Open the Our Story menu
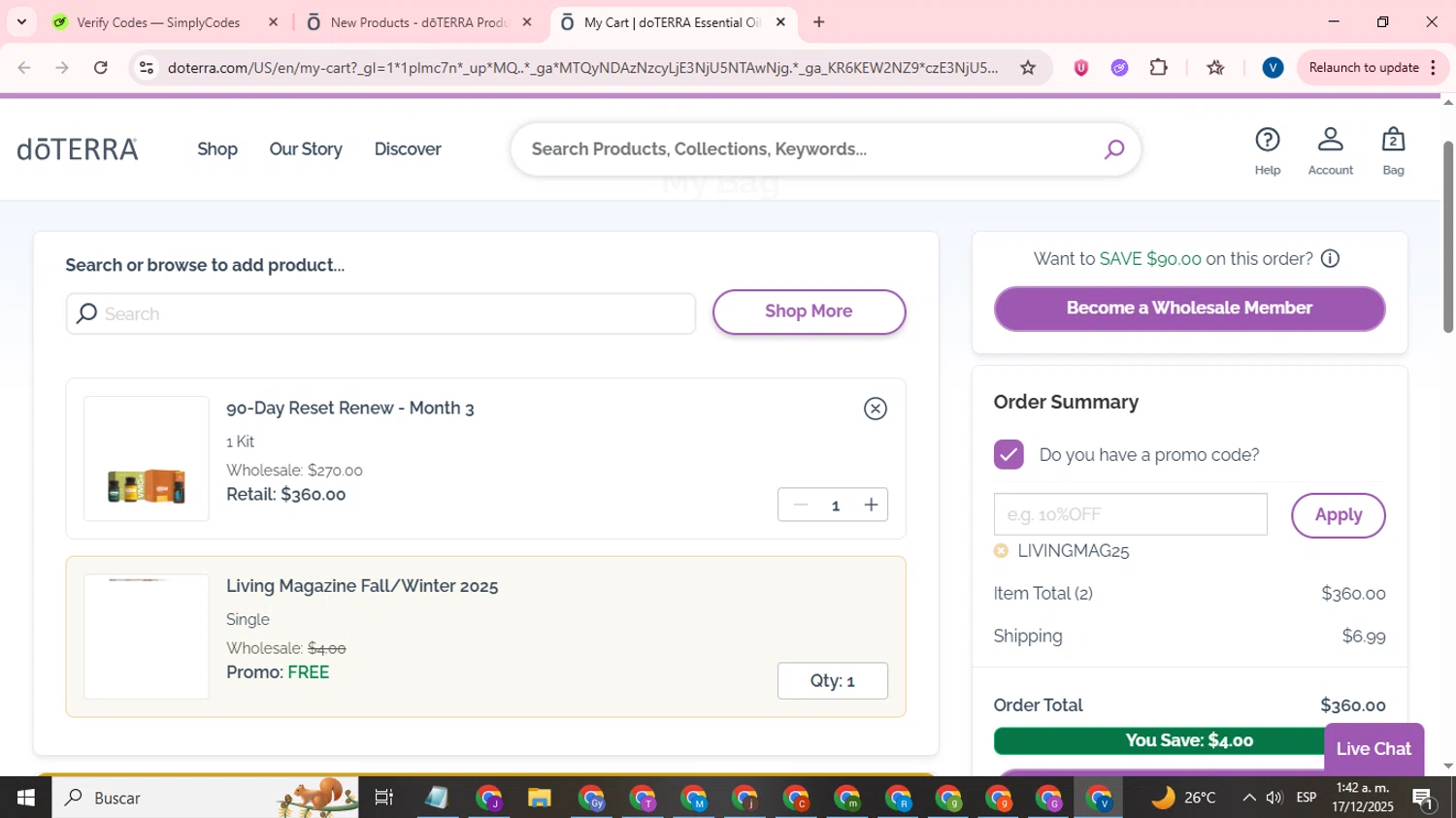Screen dimensions: 1456x818 click(306, 149)
